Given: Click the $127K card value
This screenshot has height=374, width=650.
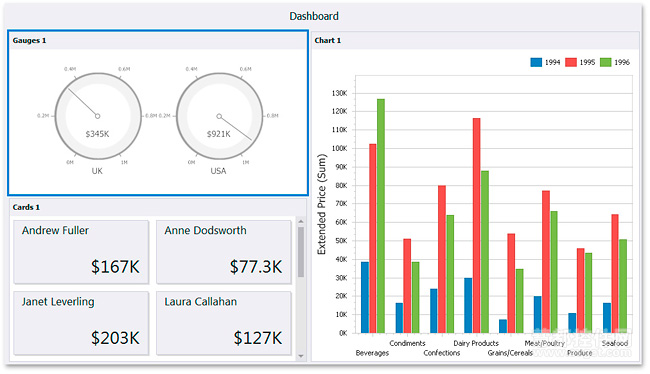Looking at the screenshot, I should (257, 338).
